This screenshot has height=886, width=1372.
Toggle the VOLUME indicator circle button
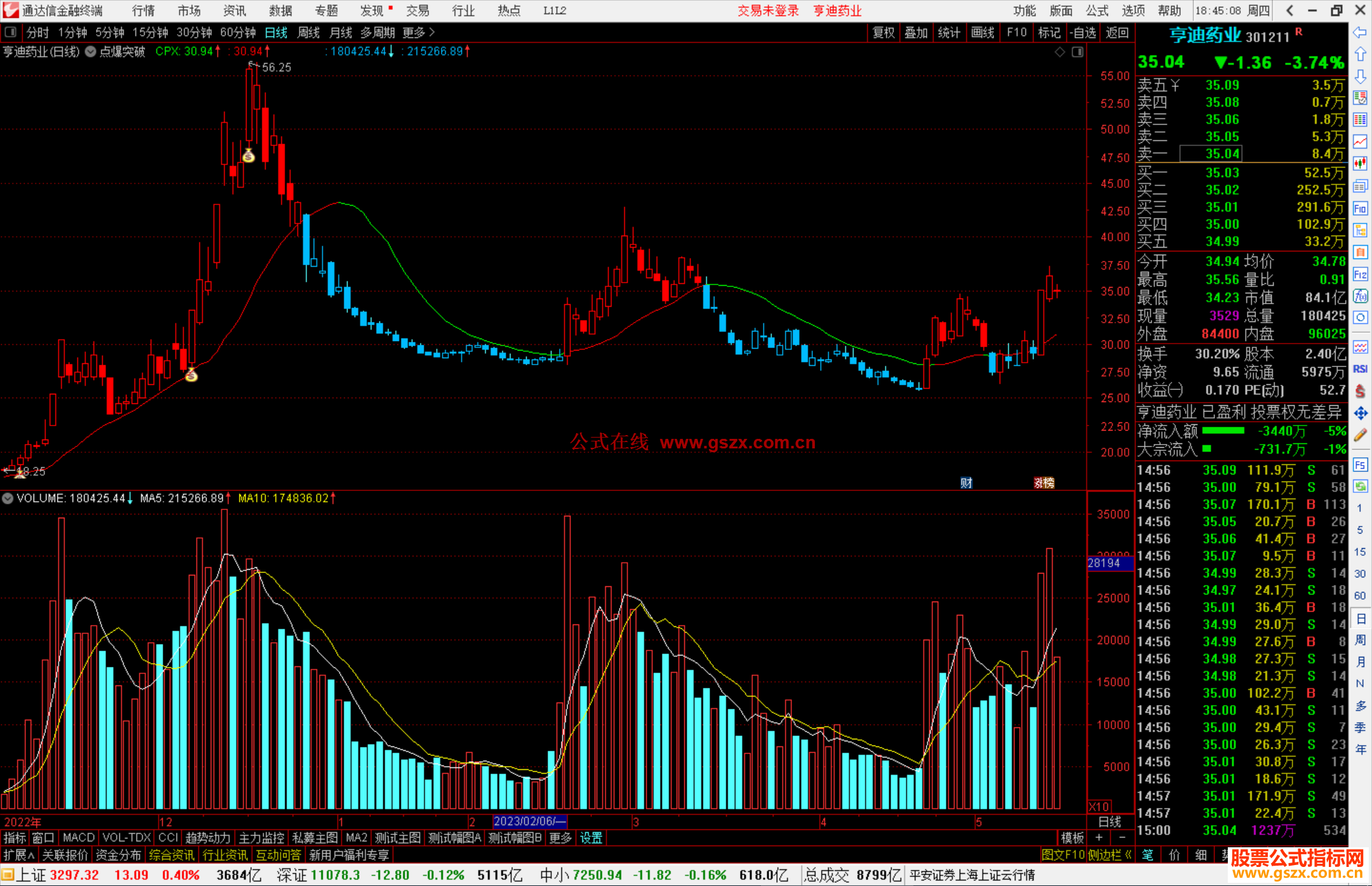click(x=8, y=499)
